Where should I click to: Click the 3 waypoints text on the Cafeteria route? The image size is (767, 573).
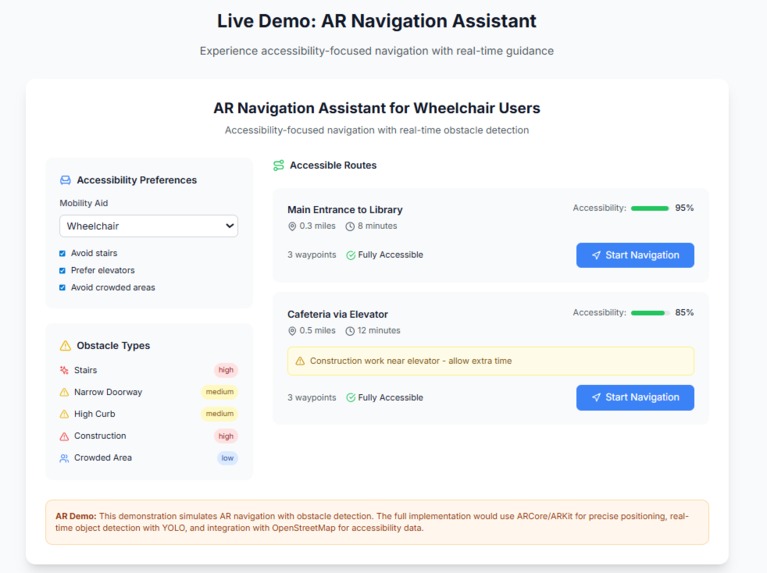312,397
